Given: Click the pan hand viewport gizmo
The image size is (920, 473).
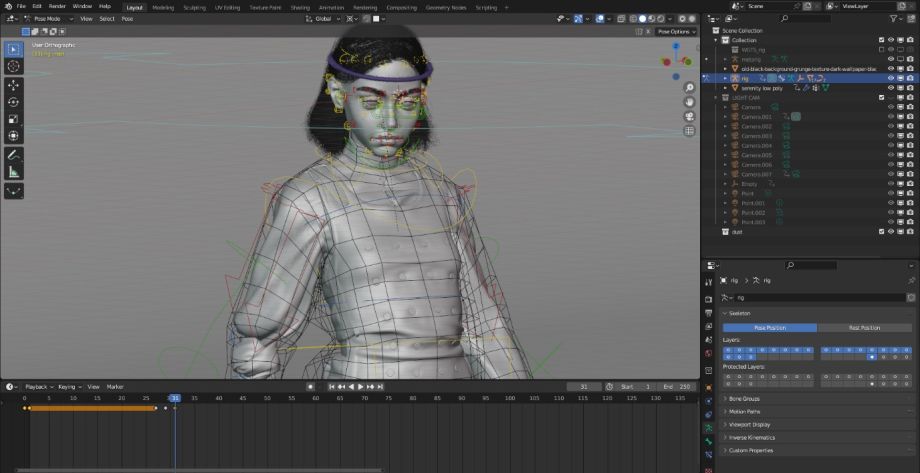Looking at the screenshot, I should 689,102.
